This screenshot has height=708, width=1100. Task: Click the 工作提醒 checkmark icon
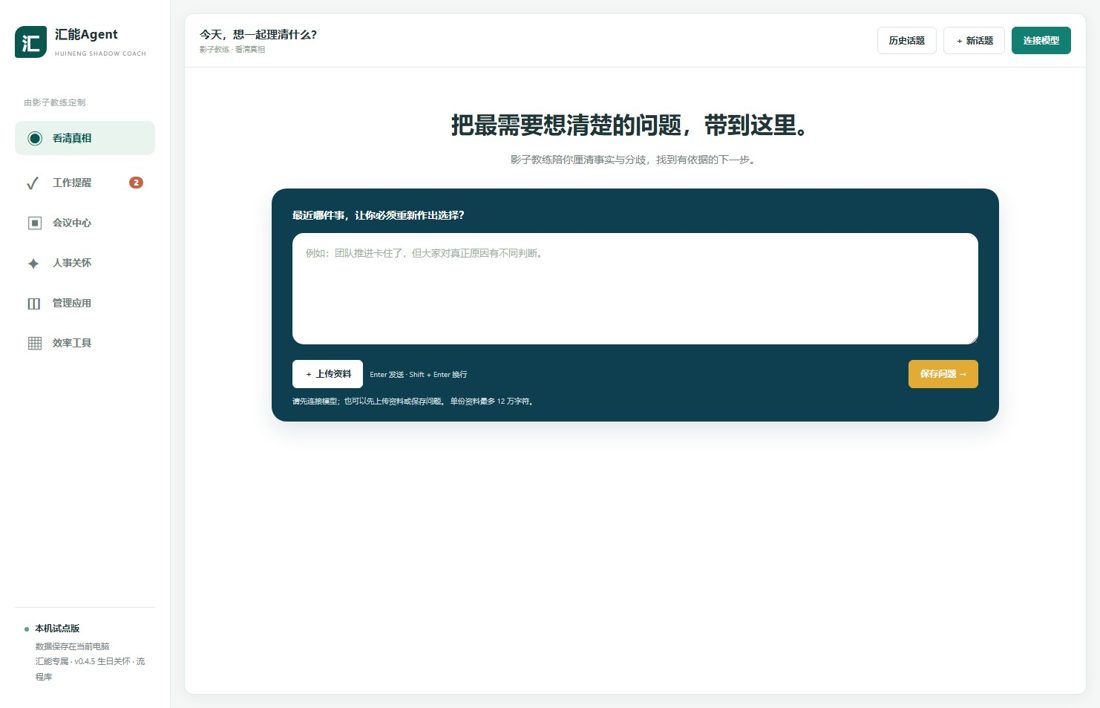(x=33, y=183)
